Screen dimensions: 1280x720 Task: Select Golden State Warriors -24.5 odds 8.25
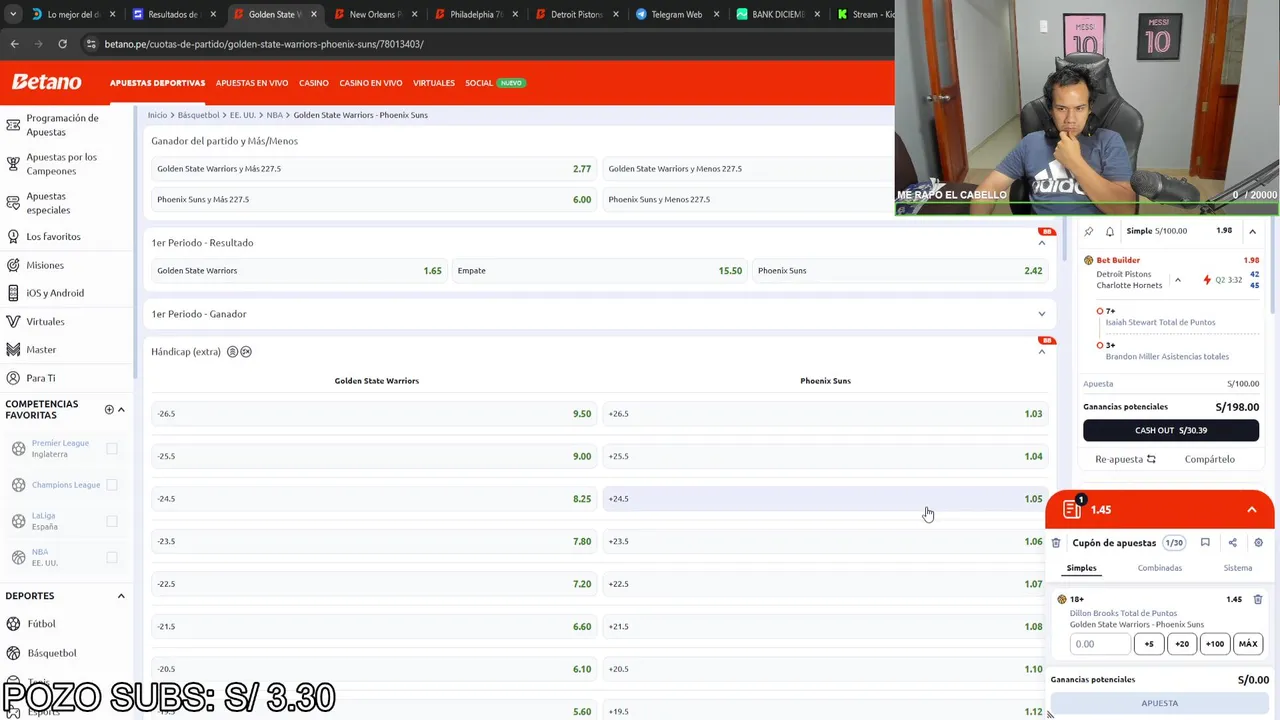(373, 499)
